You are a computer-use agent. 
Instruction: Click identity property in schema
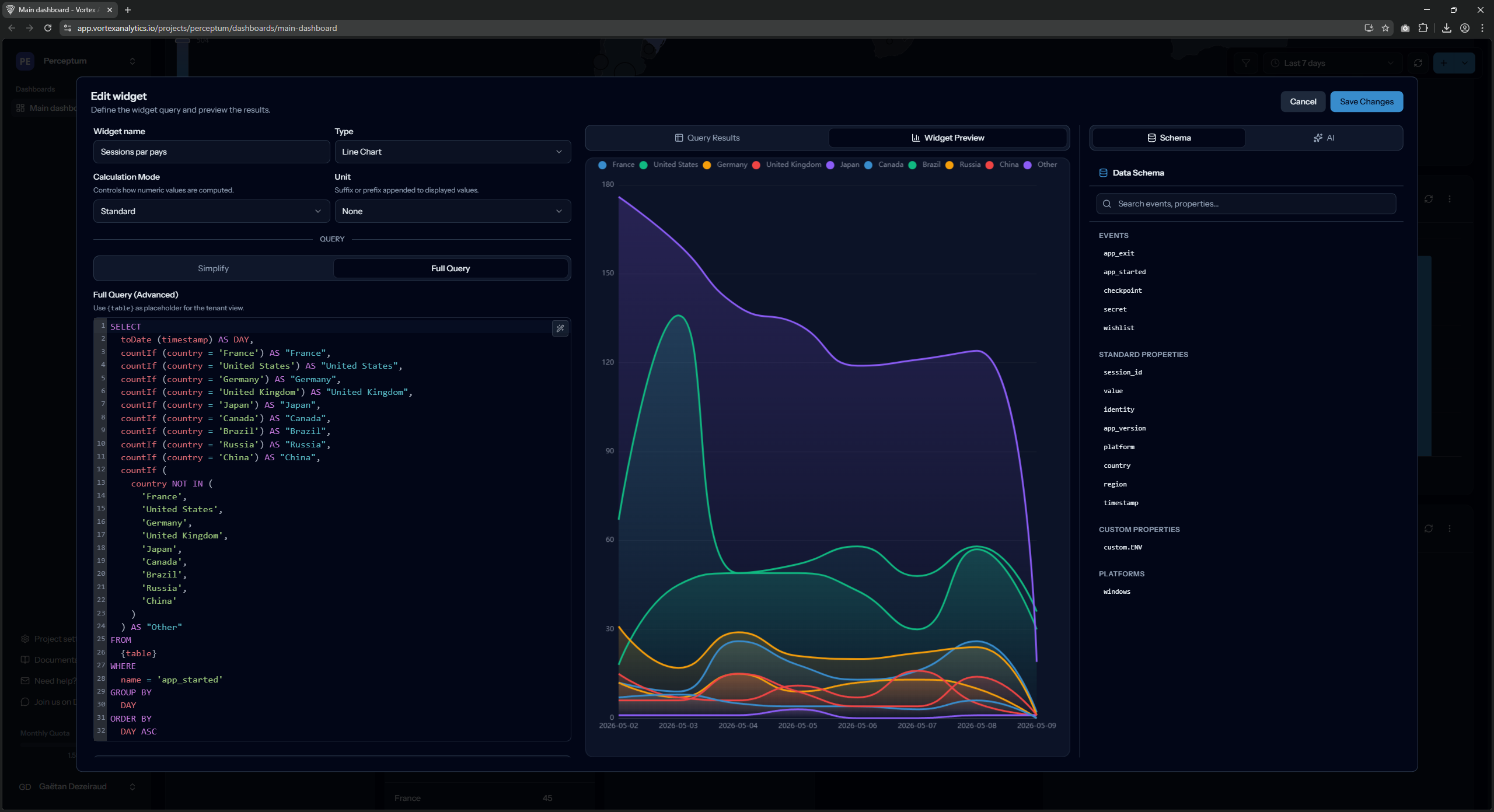coord(1119,409)
